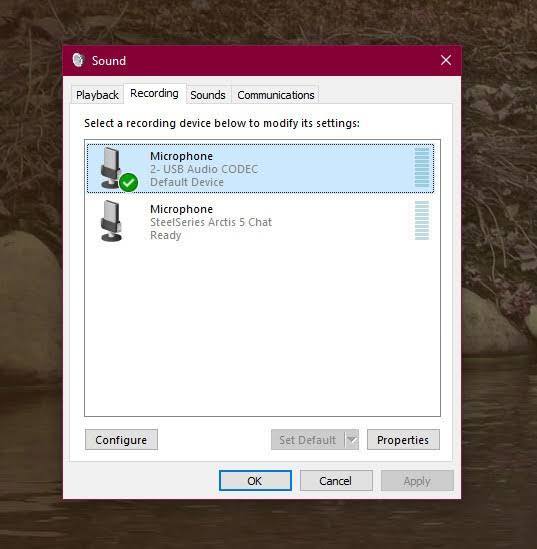The height and width of the screenshot is (549, 537).
Task: Go to the Communications tab
Action: coord(276,95)
